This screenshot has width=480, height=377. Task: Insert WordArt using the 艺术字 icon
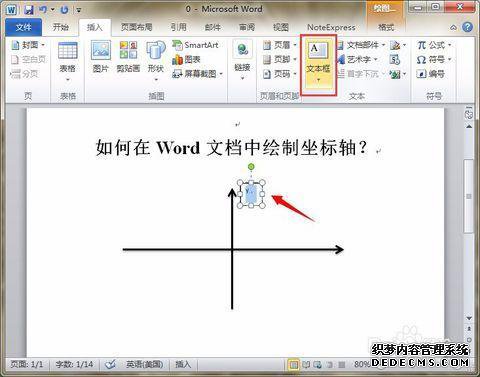(341, 59)
